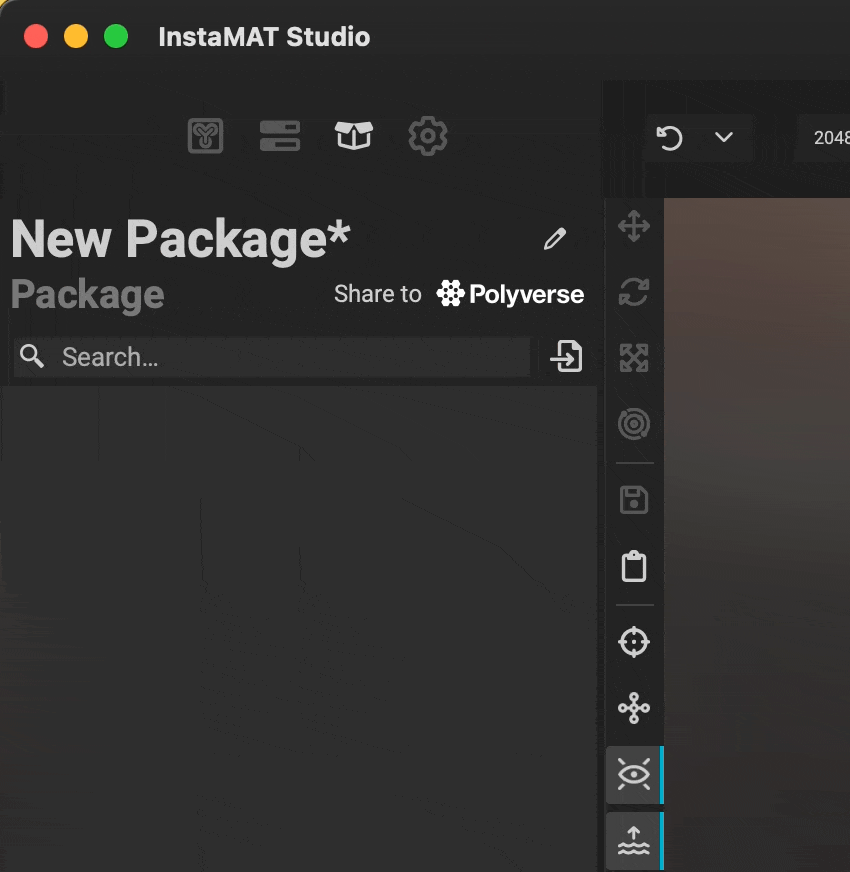Click the New Package* title
Screen dimensions: 850x872
click(x=181, y=239)
